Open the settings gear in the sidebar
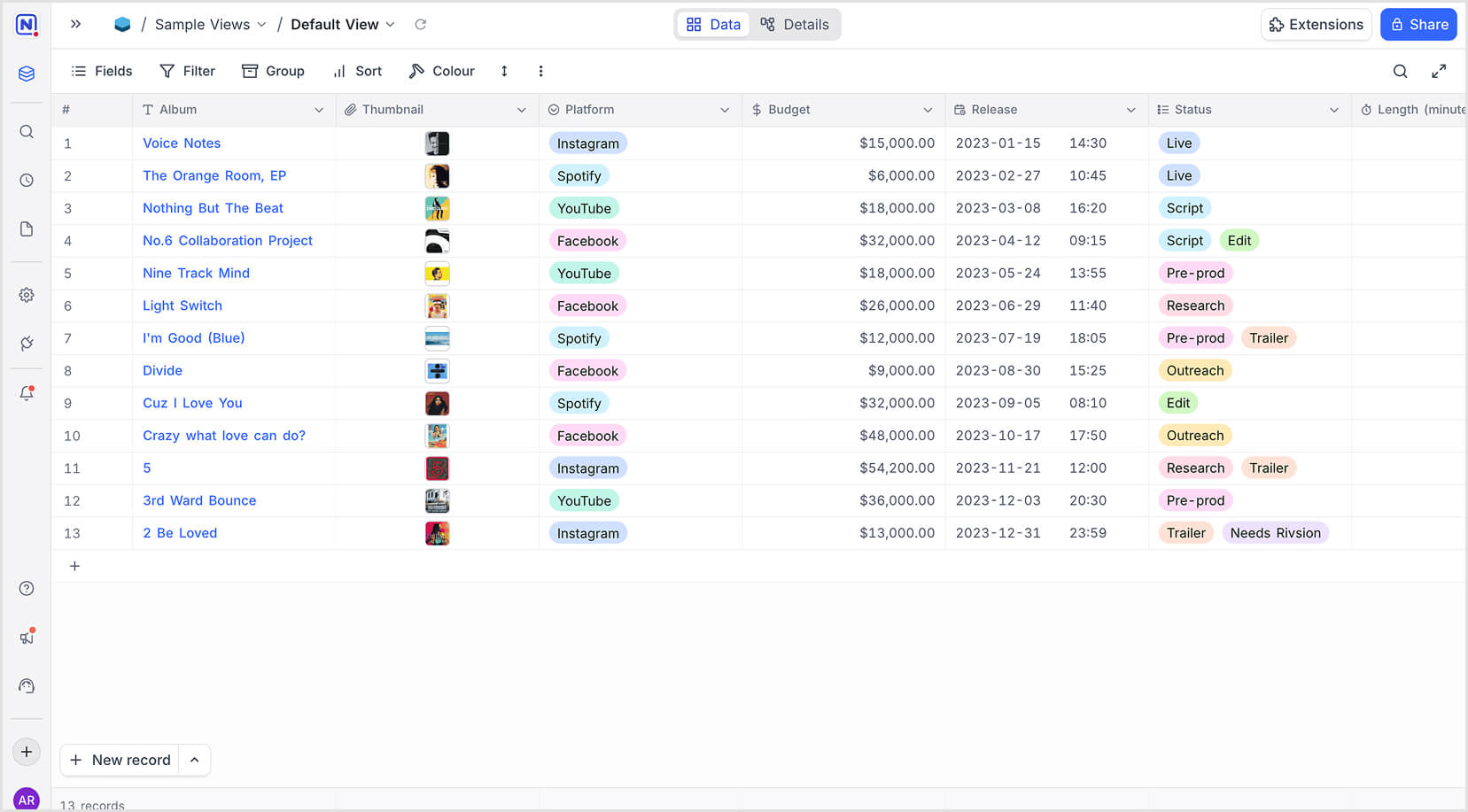The image size is (1468, 812). 27,295
